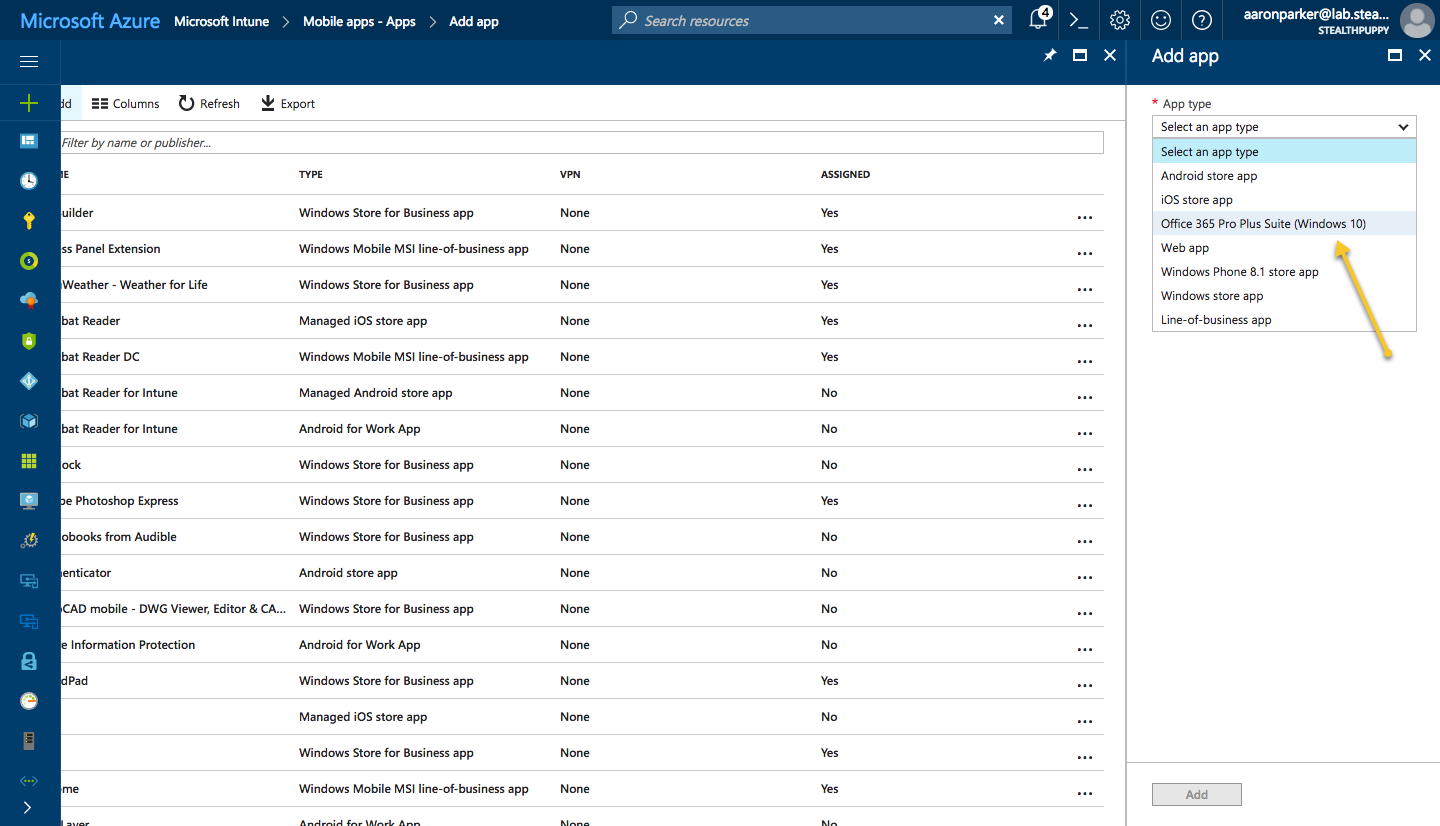The height and width of the screenshot is (826, 1440).
Task: Open ellipsis menu for Reader DC row
Action: pos(1085,361)
